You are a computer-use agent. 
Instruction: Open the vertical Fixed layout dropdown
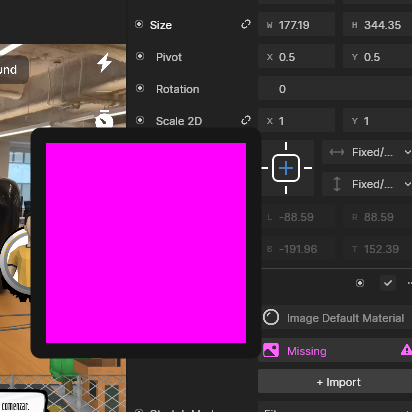pos(367,184)
